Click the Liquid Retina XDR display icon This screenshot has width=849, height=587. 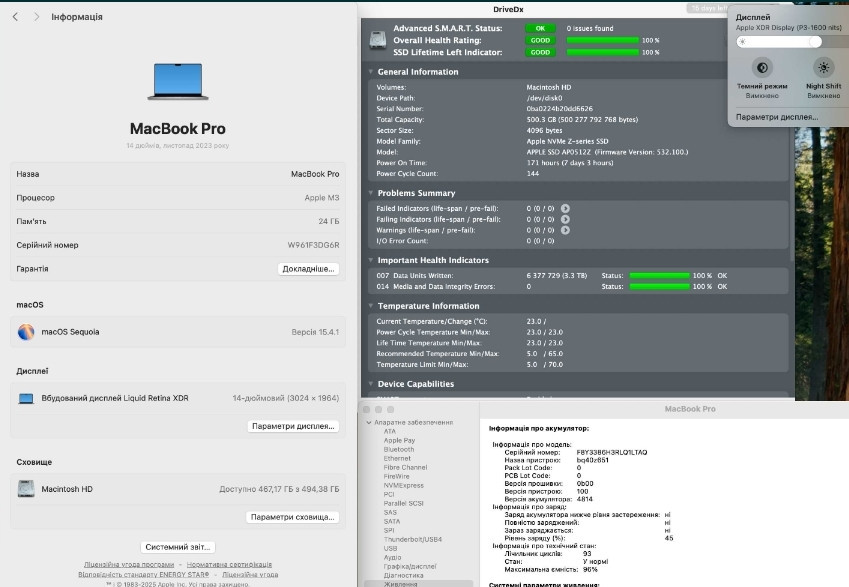(25, 397)
